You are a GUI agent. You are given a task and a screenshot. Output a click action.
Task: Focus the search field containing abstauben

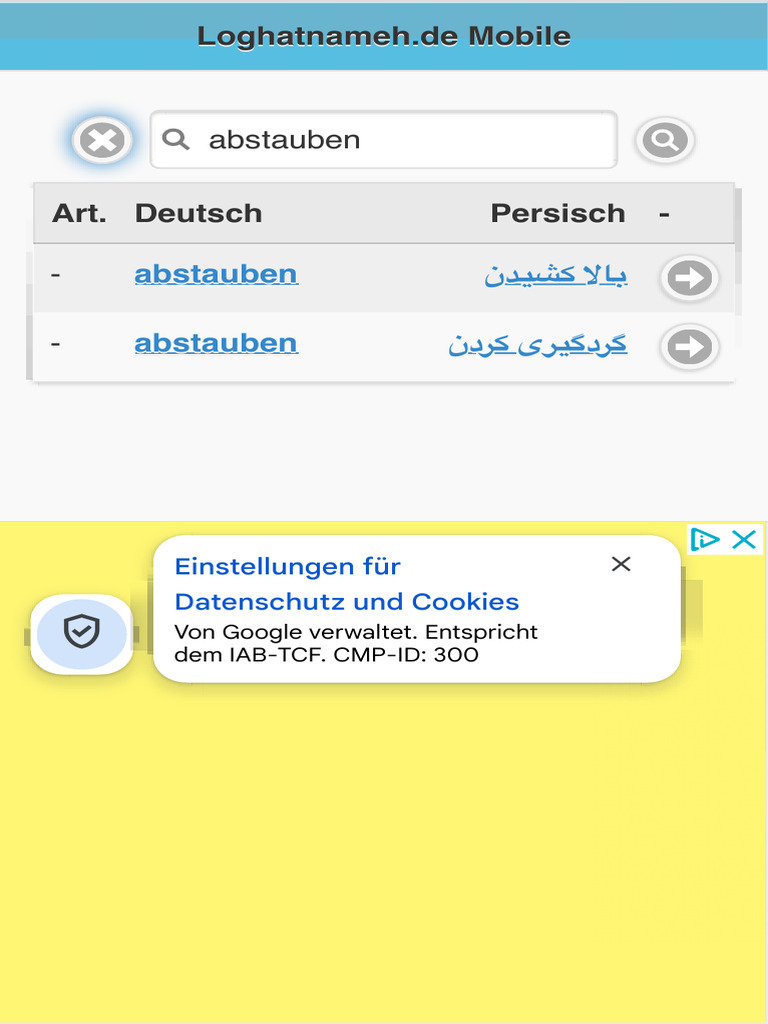(400, 139)
